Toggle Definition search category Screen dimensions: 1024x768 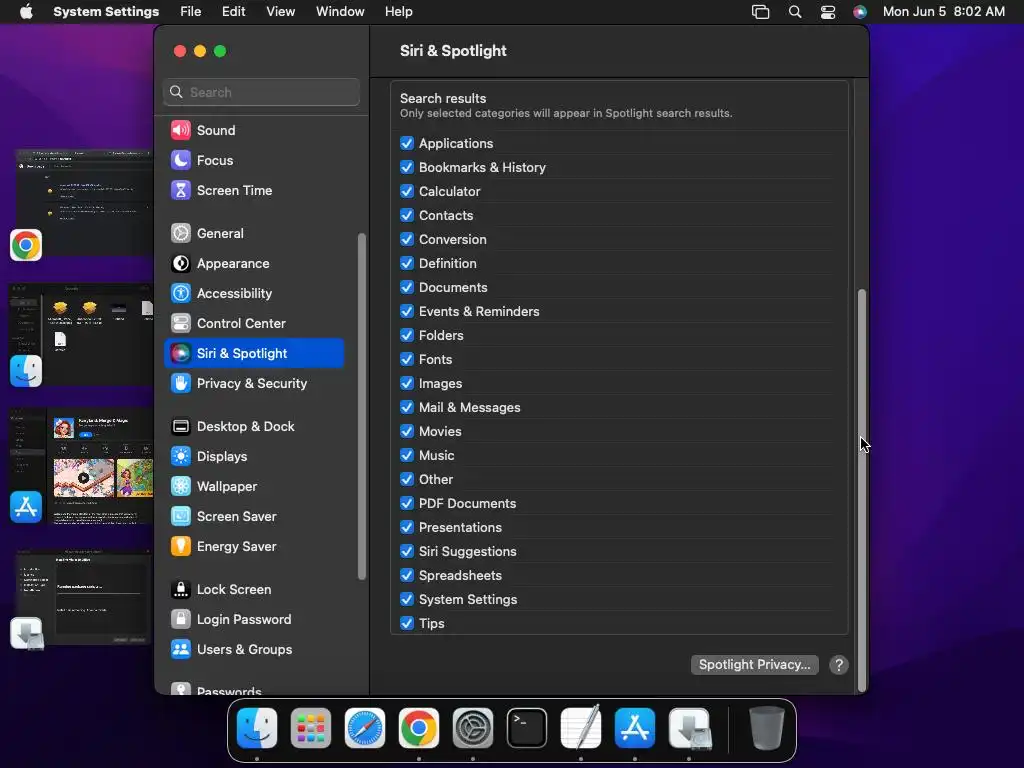coord(407,263)
